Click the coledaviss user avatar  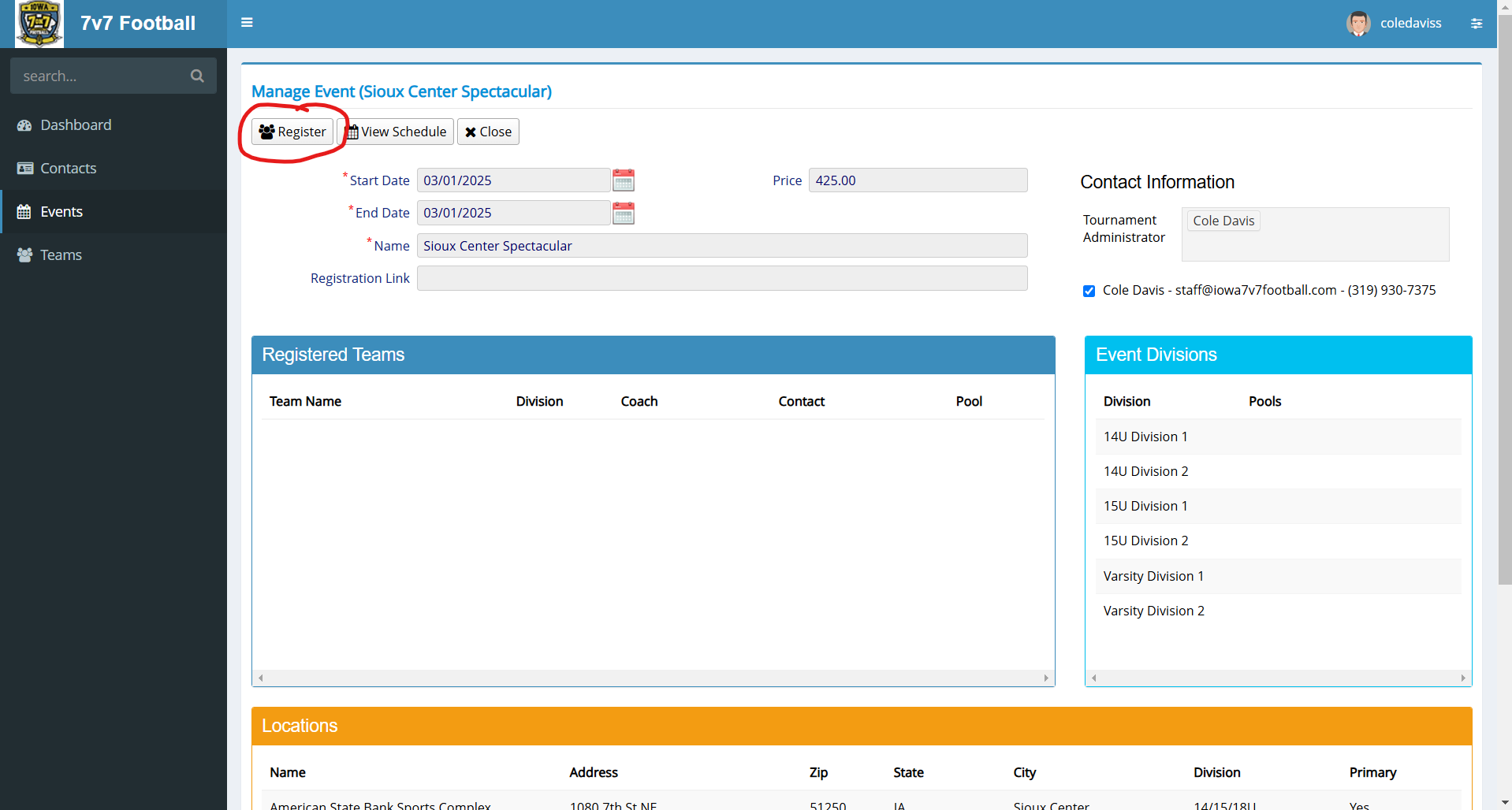[x=1357, y=24]
